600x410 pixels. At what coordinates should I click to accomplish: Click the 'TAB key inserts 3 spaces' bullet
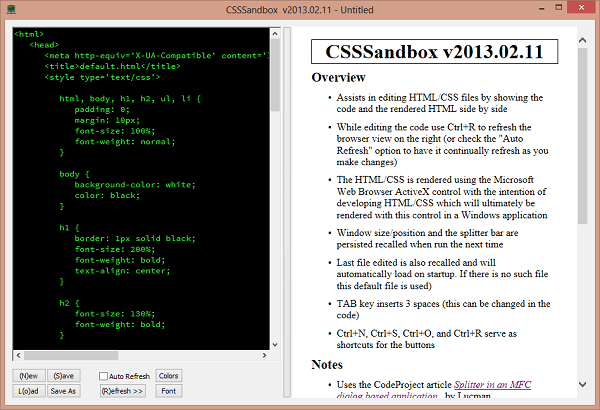(443, 309)
